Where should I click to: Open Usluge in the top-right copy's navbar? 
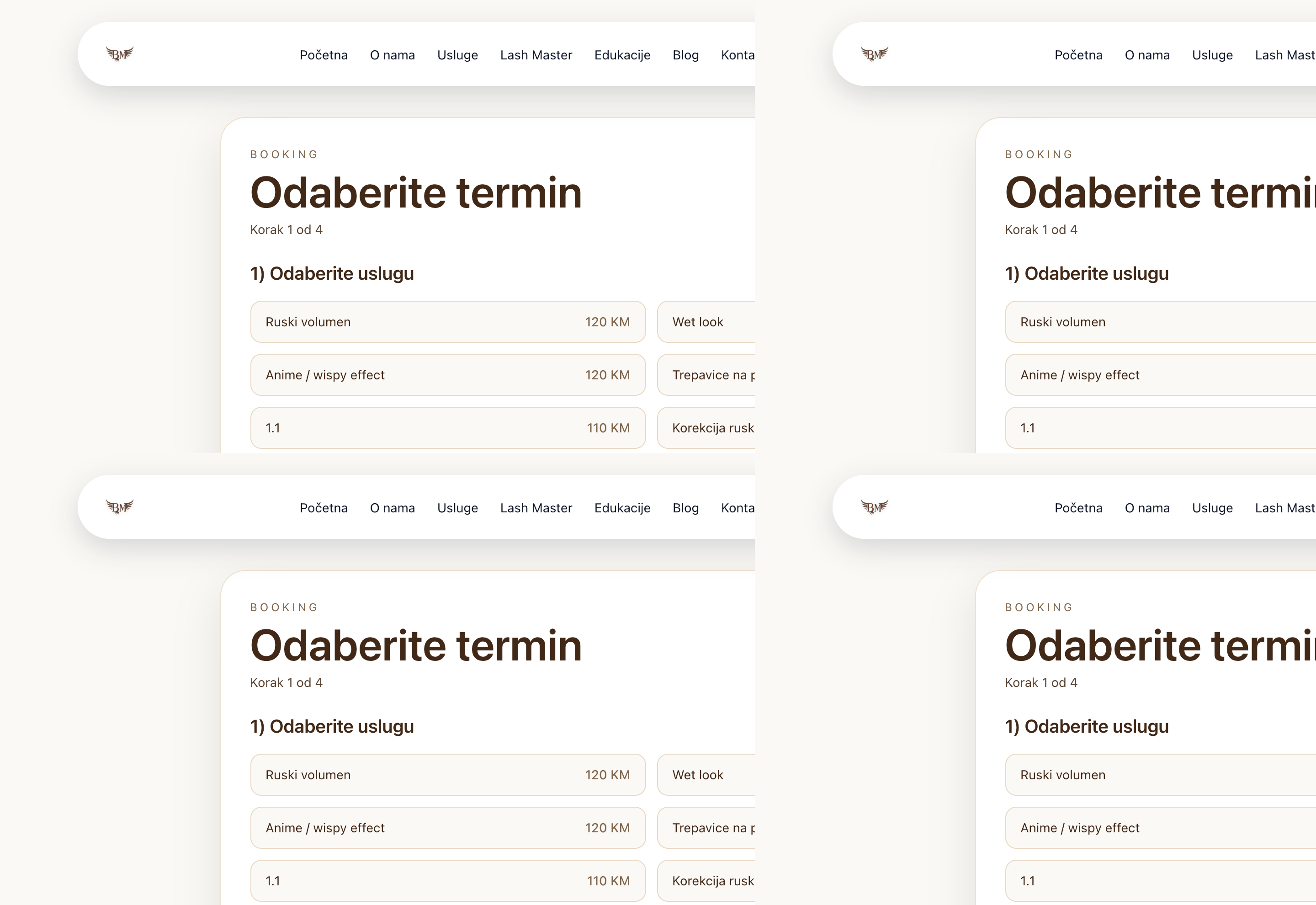1212,55
